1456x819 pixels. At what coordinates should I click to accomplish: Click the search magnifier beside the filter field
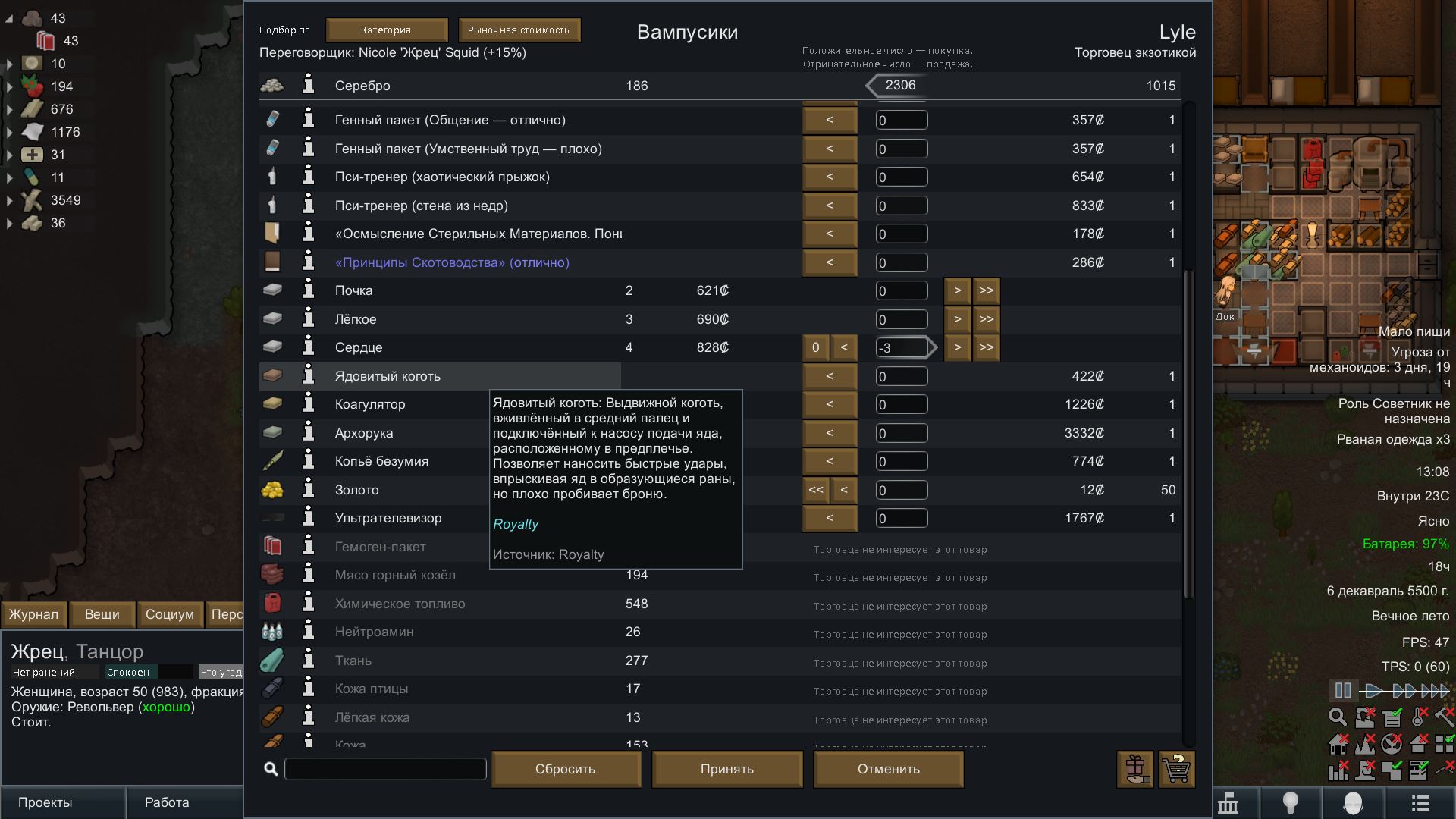(x=271, y=769)
